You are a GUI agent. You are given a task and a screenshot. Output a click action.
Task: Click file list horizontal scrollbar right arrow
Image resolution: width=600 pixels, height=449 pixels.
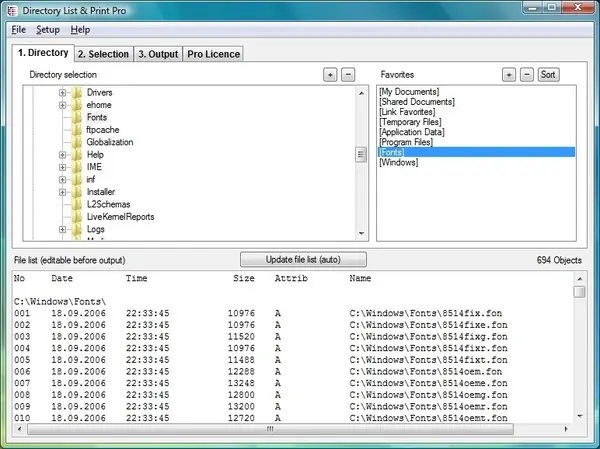566,429
